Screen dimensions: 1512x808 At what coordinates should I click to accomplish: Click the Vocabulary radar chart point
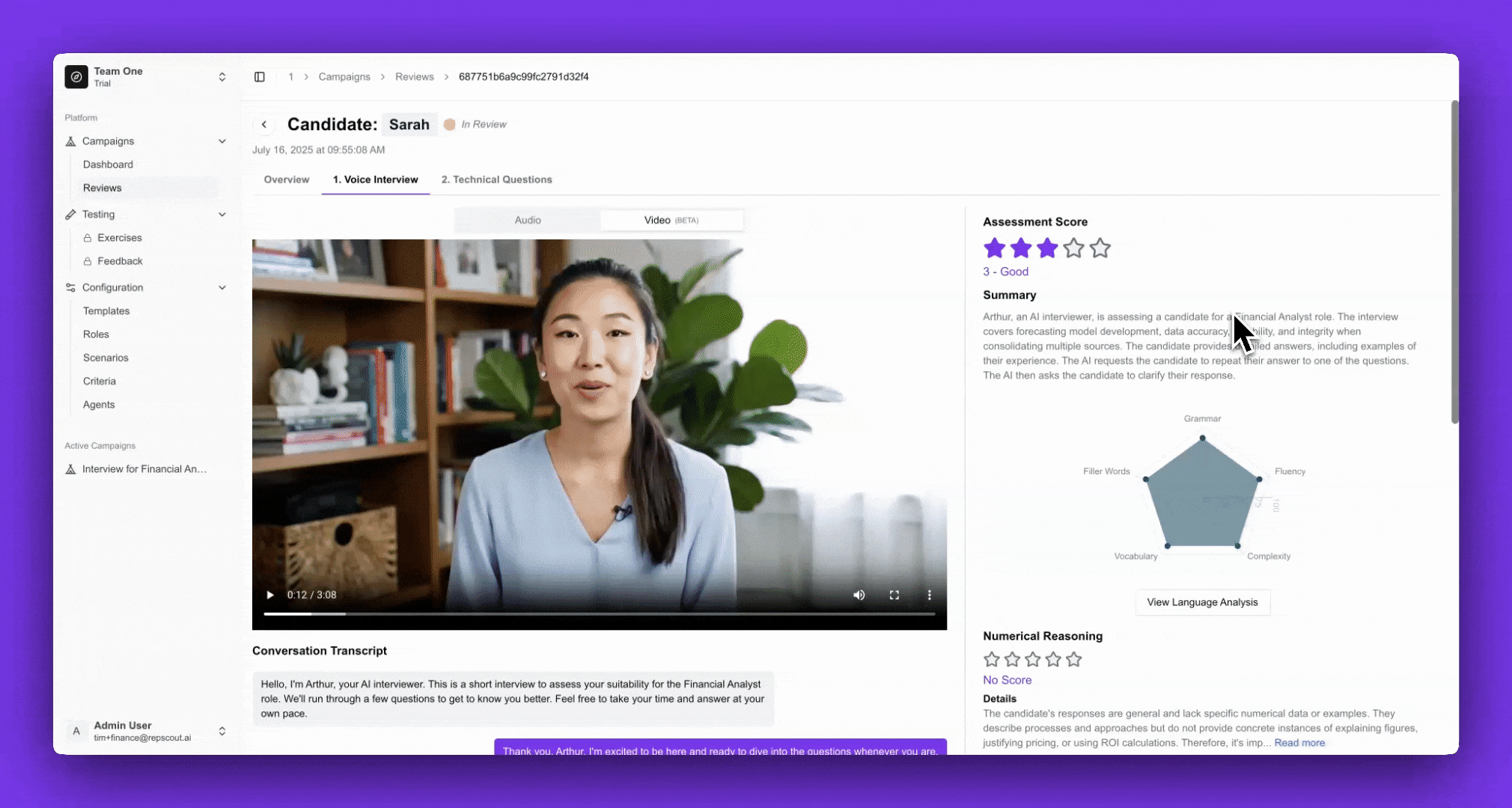[1168, 546]
